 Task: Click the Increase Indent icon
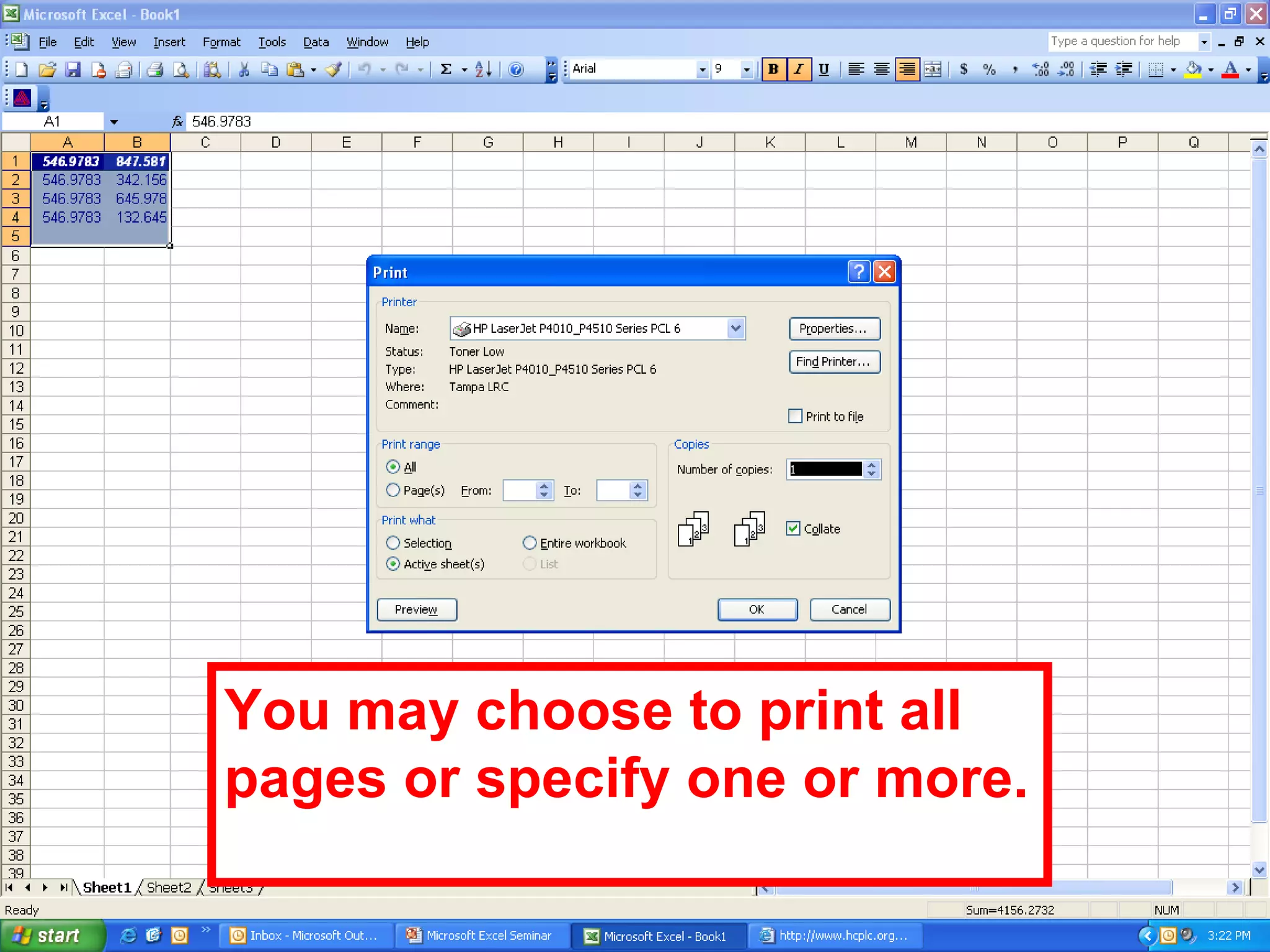click(x=1124, y=69)
